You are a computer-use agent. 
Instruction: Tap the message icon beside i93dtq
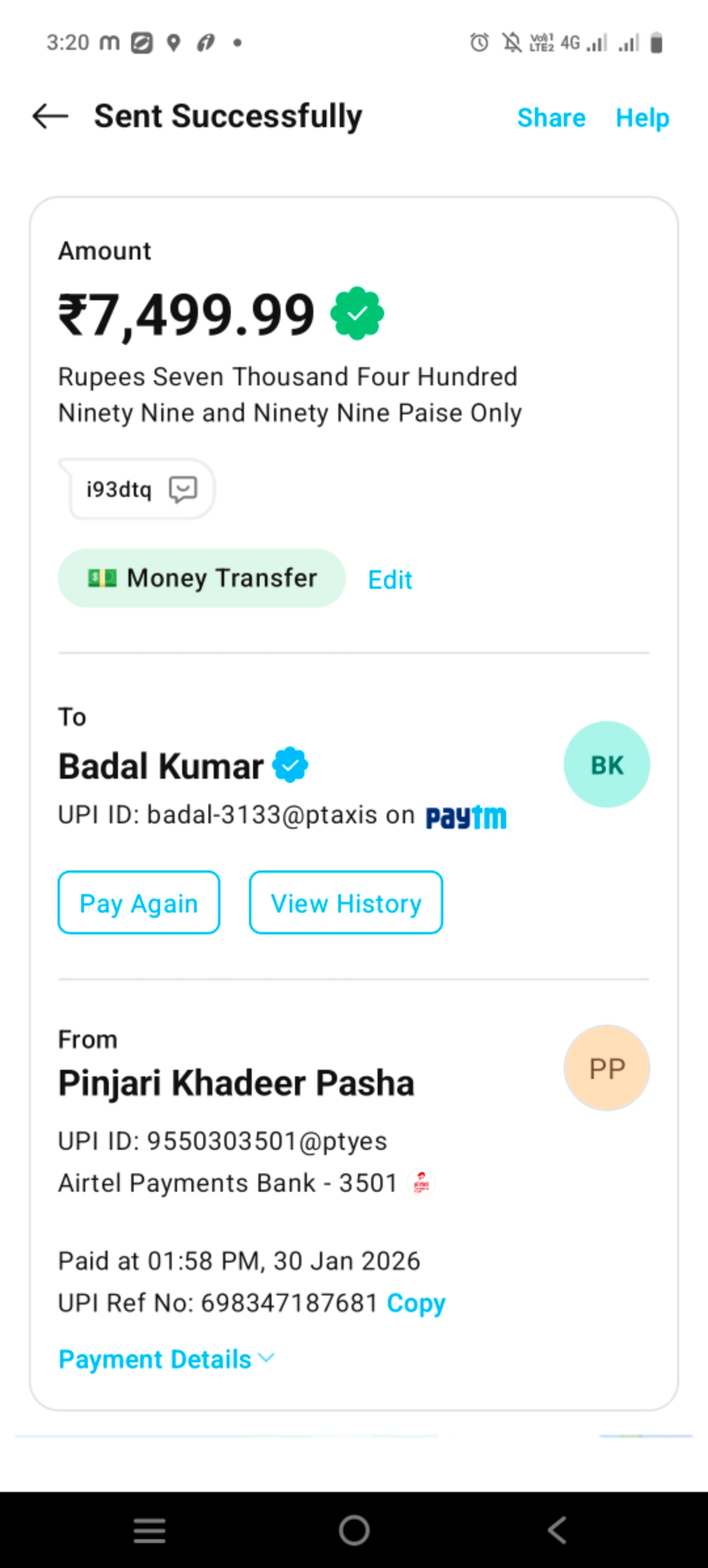pyautogui.click(x=183, y=489)
